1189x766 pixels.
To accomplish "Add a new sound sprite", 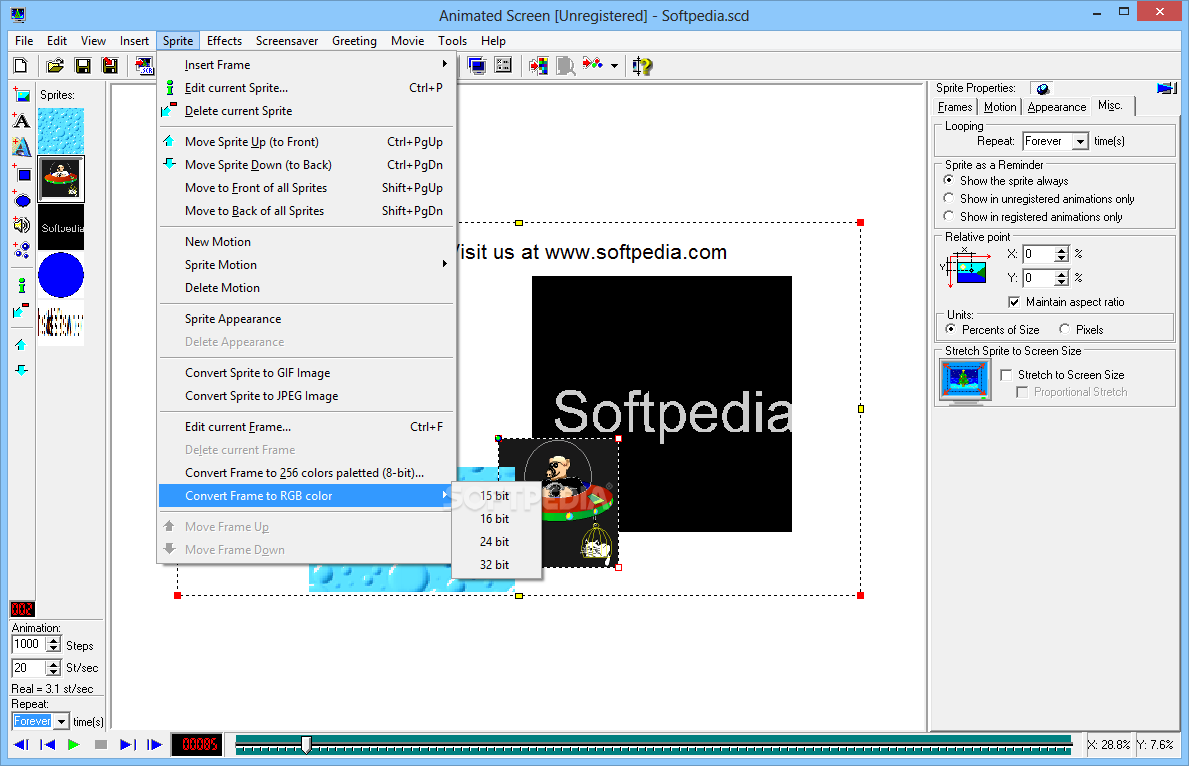I will [x=22, y=224].
